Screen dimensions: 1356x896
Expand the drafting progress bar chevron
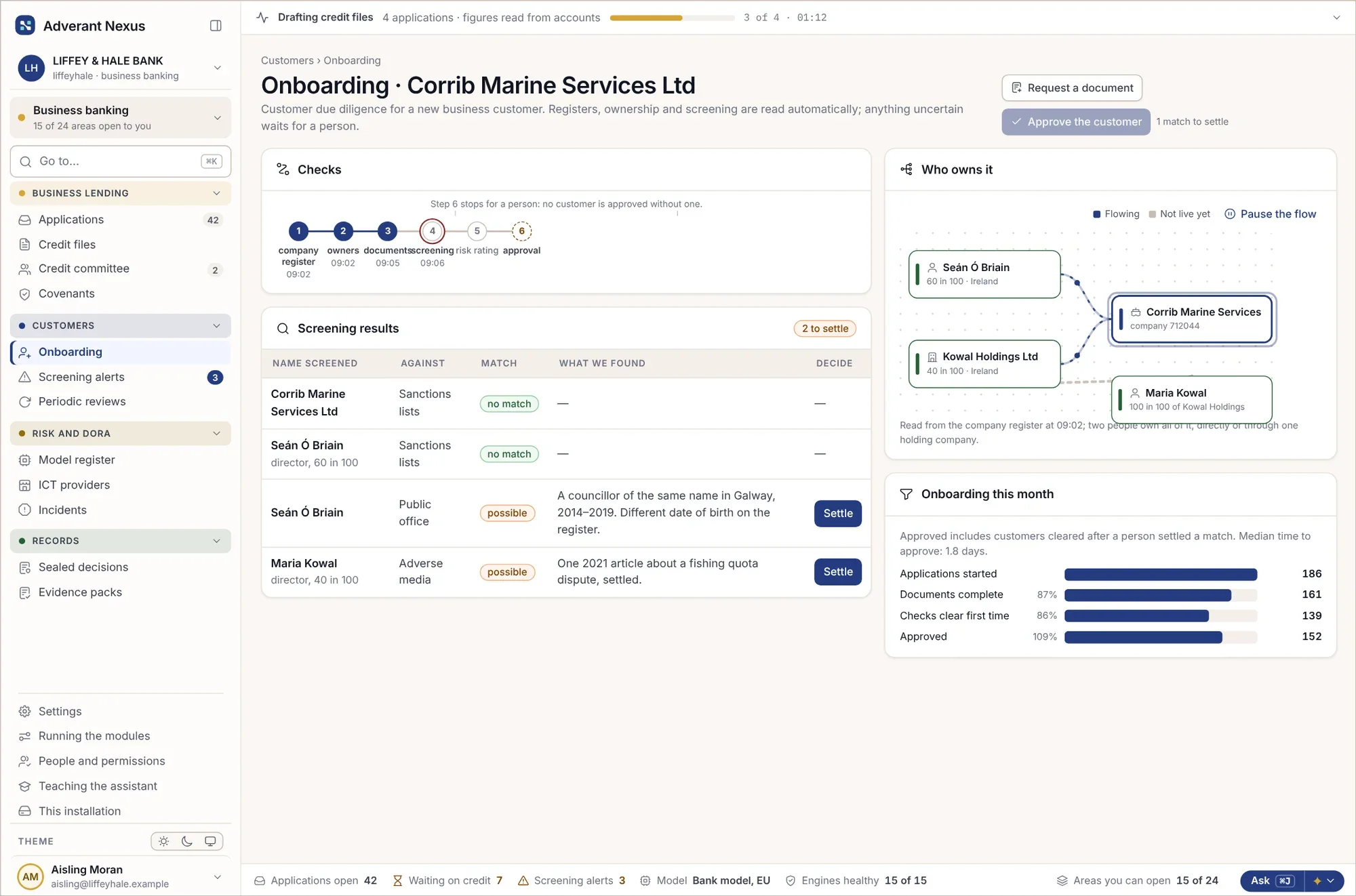(x=1336, y=18)
